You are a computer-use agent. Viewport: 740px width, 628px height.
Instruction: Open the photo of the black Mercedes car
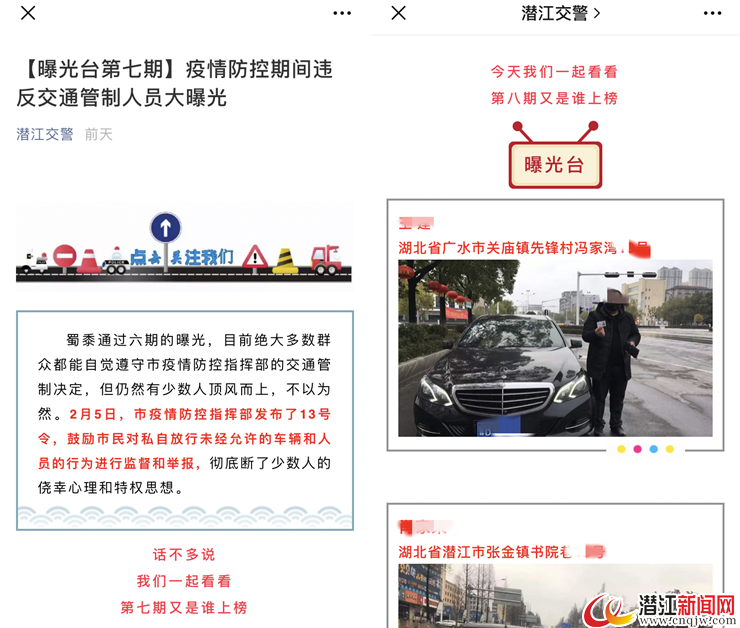click(555, 347)
